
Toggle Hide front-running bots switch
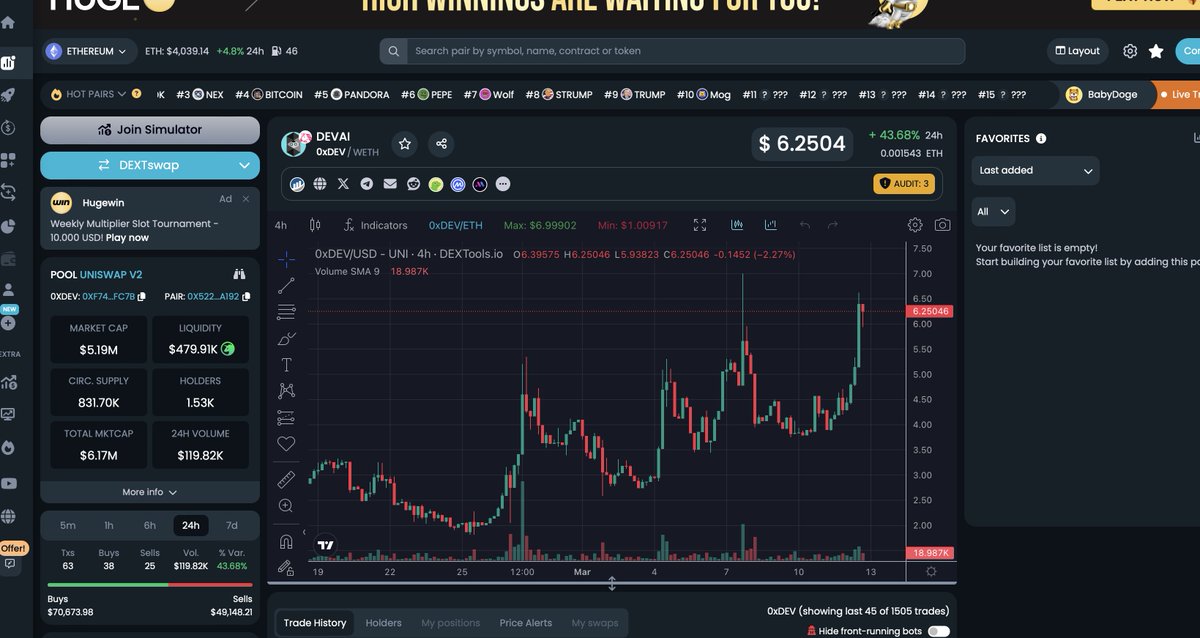point(938,631)
